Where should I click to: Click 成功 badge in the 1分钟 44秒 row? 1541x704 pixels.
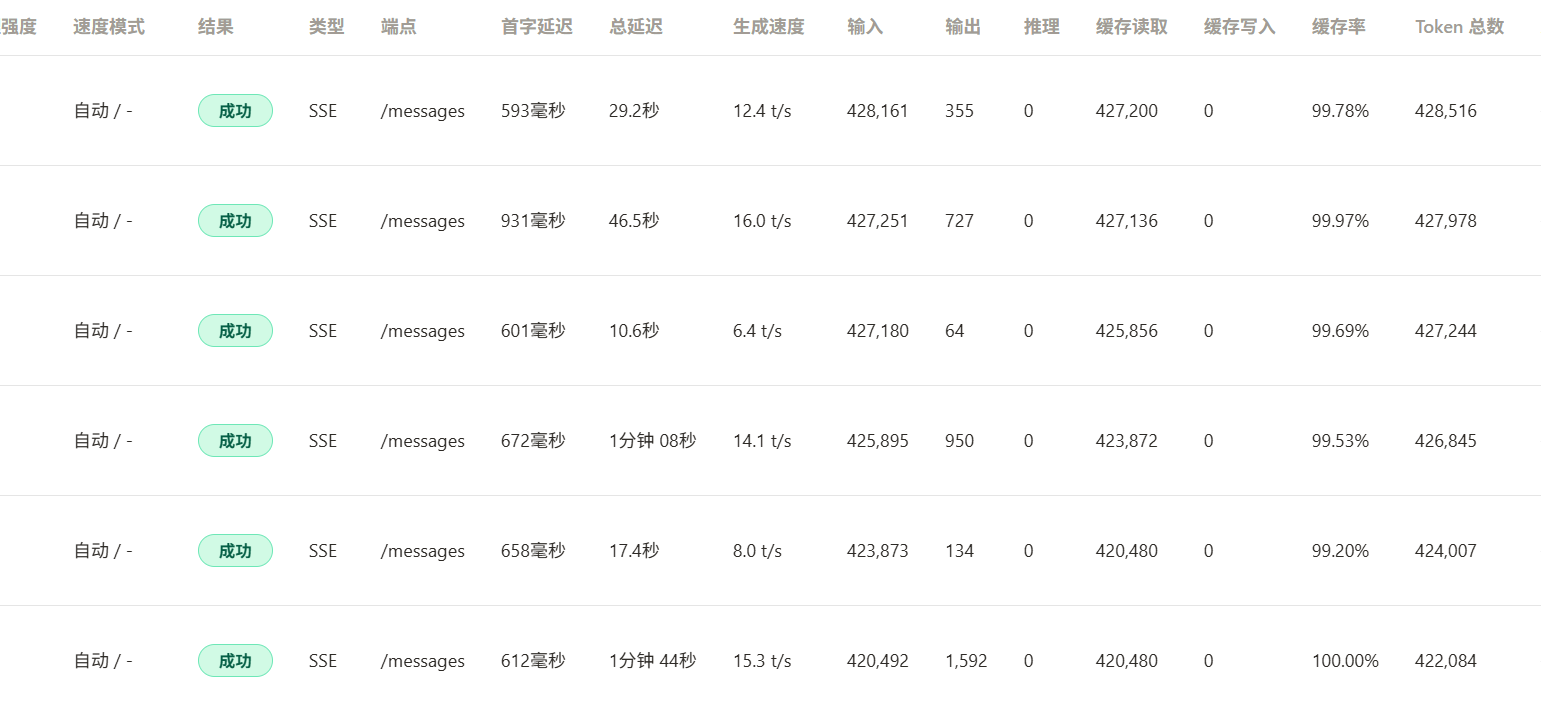coord(235,661)
